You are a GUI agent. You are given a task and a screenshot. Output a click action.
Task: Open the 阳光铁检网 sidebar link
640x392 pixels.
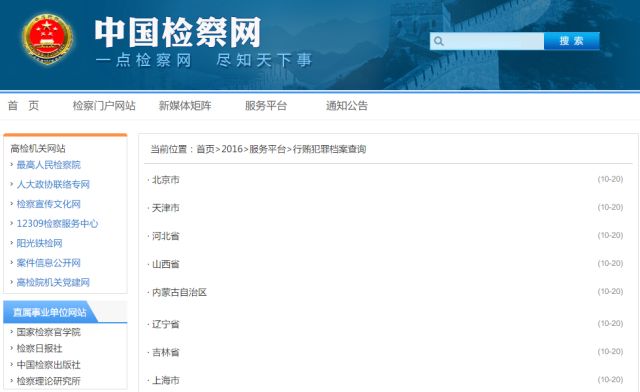click(39, 243)
